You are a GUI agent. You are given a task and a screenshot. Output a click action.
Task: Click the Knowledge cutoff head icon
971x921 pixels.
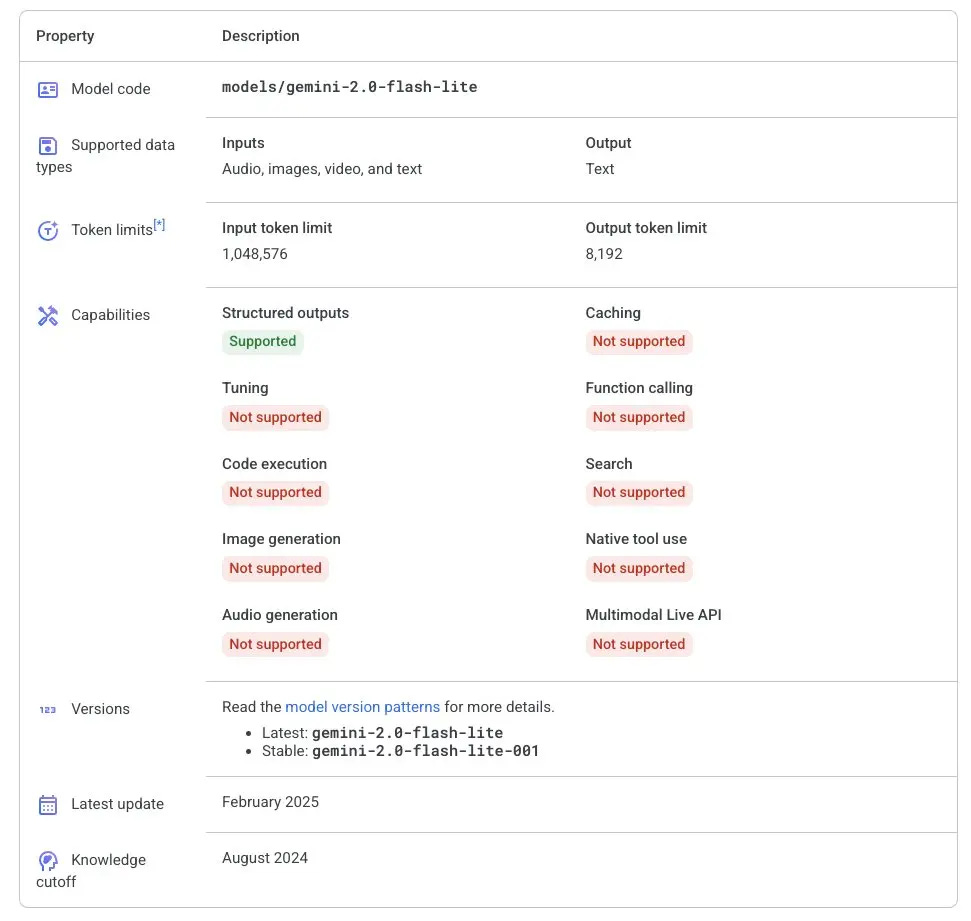click(48, 861)
